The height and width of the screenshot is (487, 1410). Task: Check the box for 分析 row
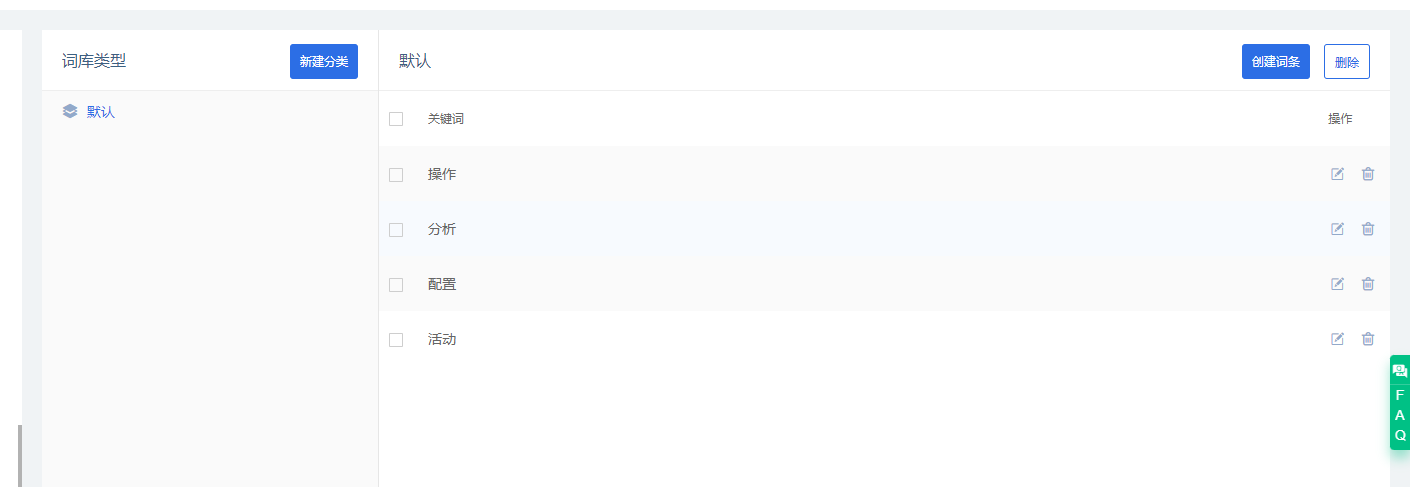pos(396,230)
